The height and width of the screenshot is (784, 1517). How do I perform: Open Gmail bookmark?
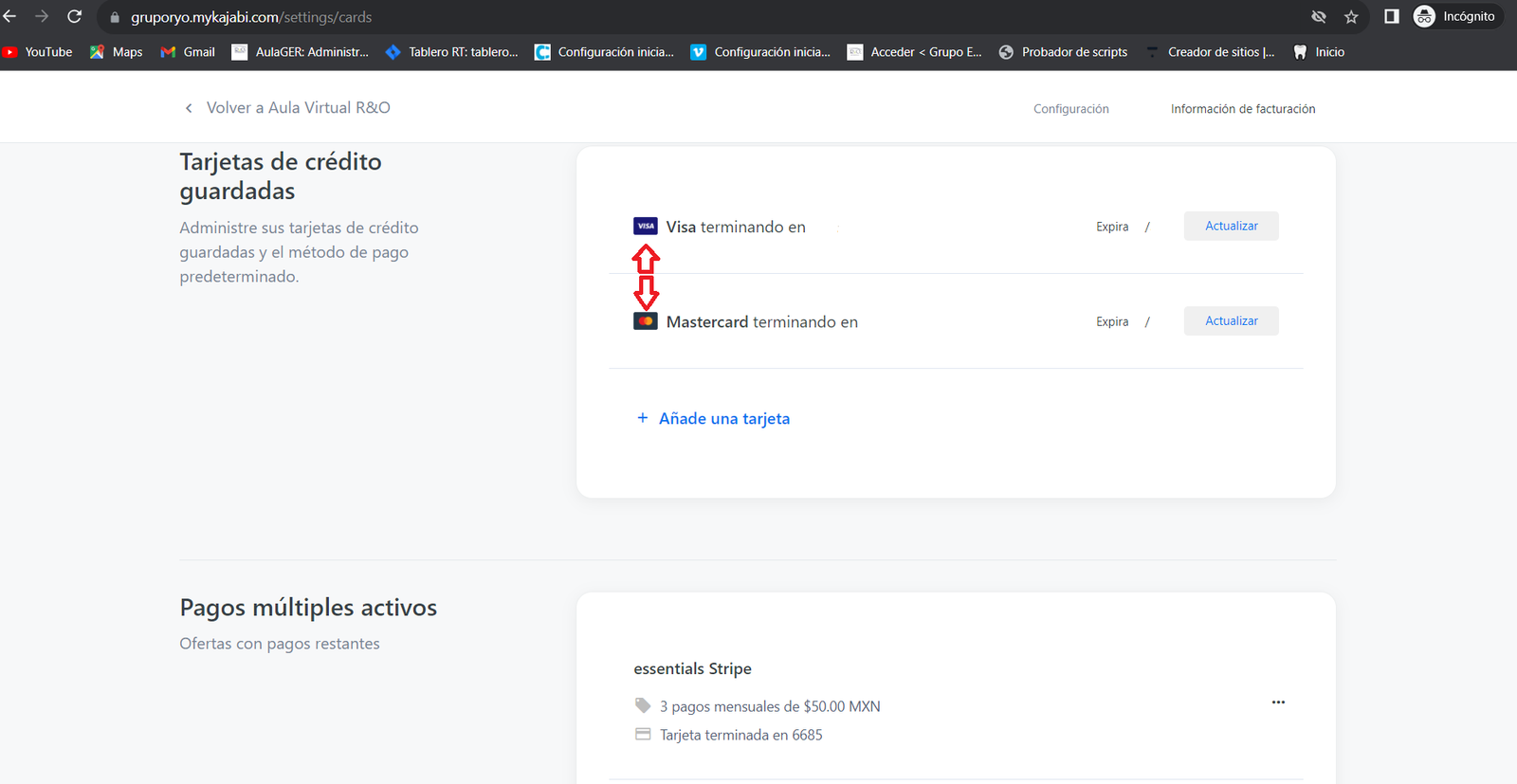pyautogui.click(x=189, y=52)
